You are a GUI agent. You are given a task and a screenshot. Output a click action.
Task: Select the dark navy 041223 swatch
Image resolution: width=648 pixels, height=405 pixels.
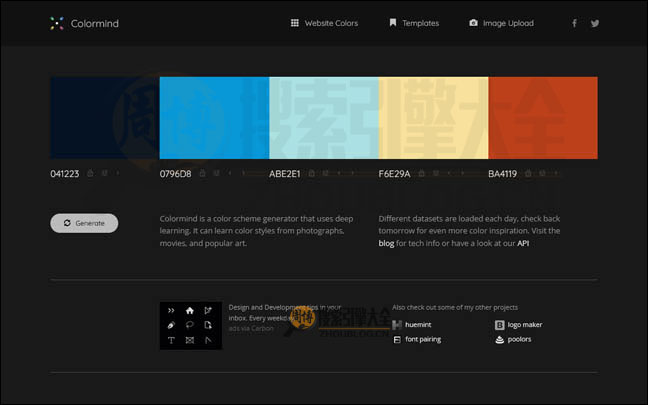[x=105, y=118]
